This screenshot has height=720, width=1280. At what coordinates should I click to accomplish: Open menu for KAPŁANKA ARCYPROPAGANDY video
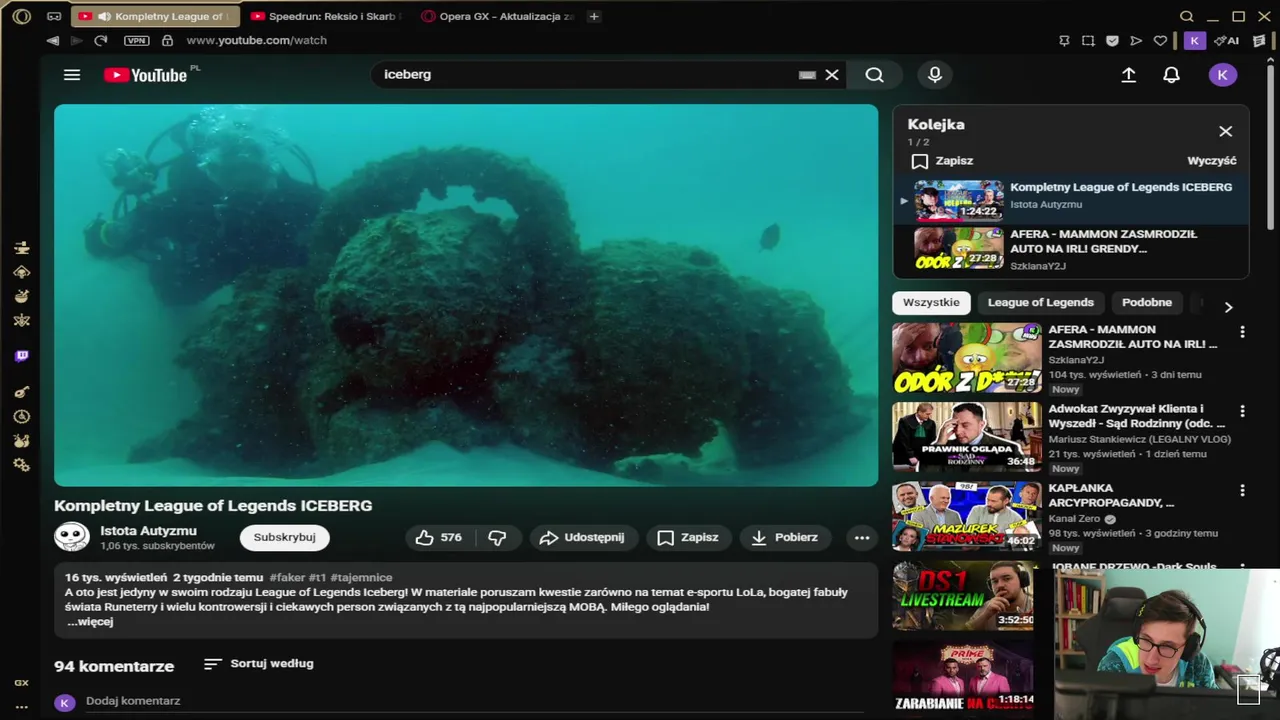[x=1243, y=491]
